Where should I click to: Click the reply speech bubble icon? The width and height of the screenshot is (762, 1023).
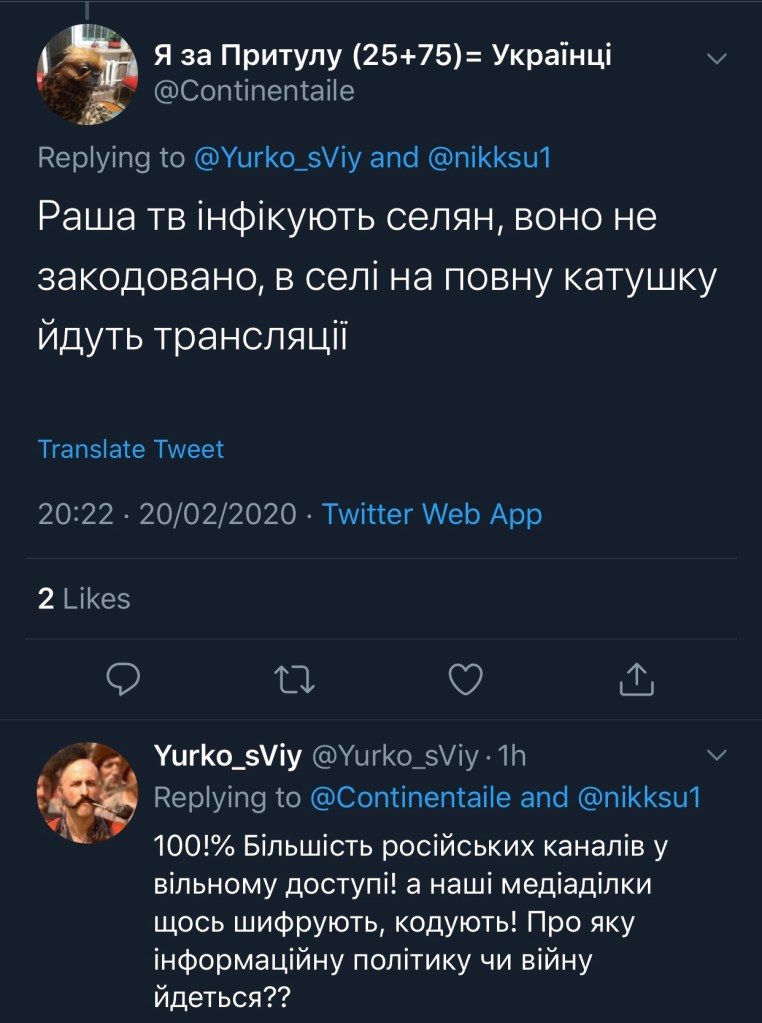pos(121,679)
